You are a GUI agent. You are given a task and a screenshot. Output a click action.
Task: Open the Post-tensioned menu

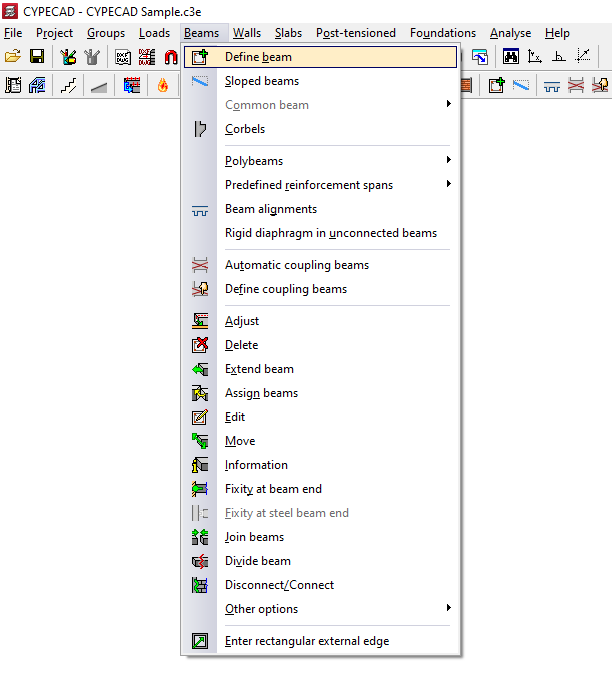tap(356, 33)
